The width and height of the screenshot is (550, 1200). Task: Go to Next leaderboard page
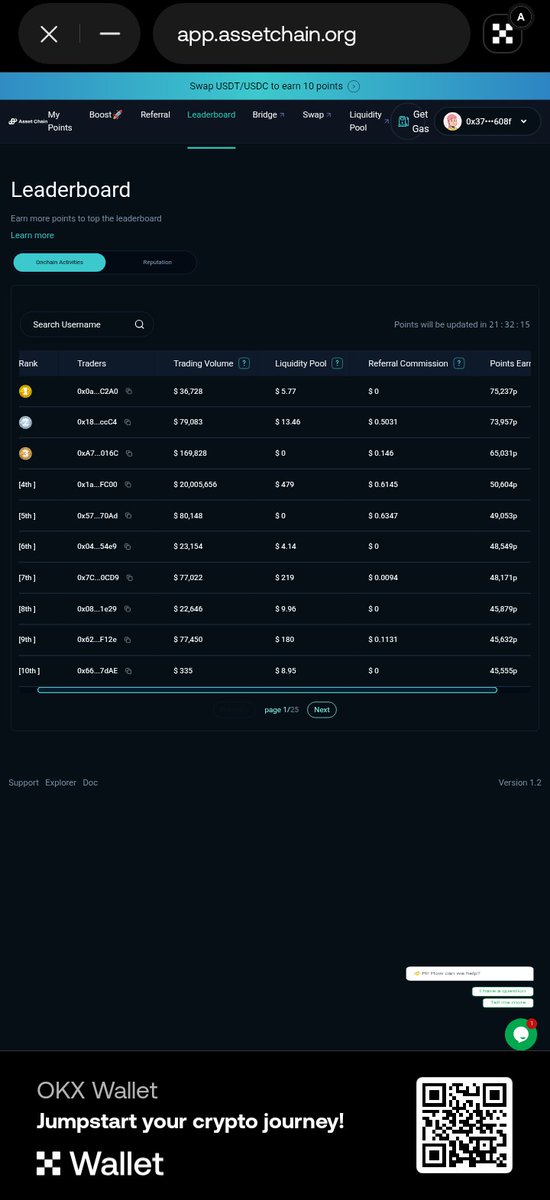tap(321, 709)
